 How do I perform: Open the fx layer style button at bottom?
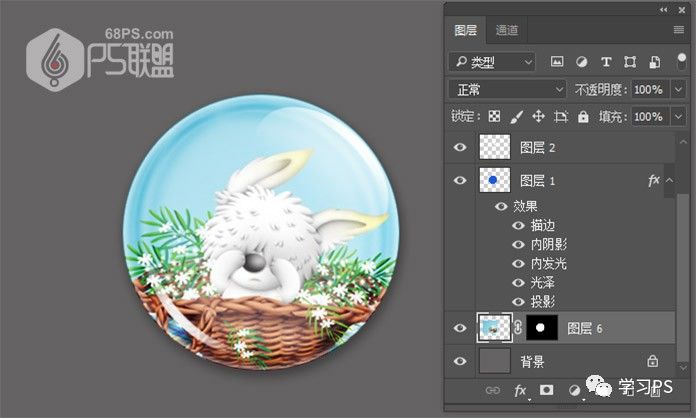(520, 389)
